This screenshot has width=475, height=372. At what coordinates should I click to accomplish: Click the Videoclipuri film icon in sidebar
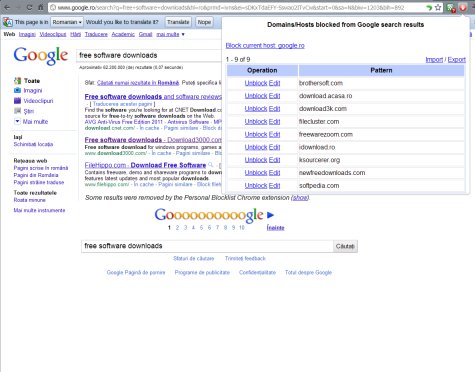click(17, 101)
